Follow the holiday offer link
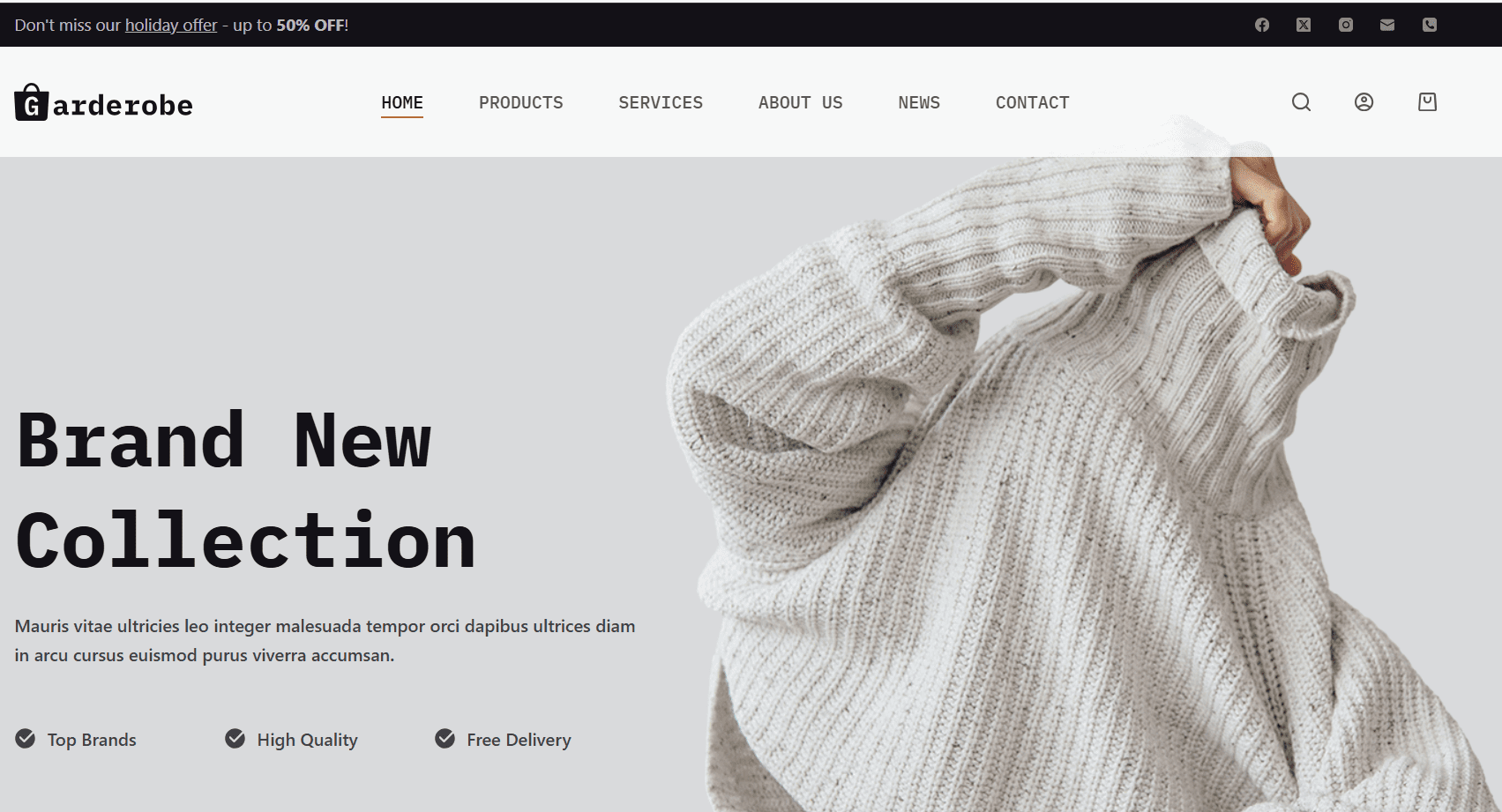Image resolution: width=1502 pixels, height=812 pixels. click(x=171, y=25)
